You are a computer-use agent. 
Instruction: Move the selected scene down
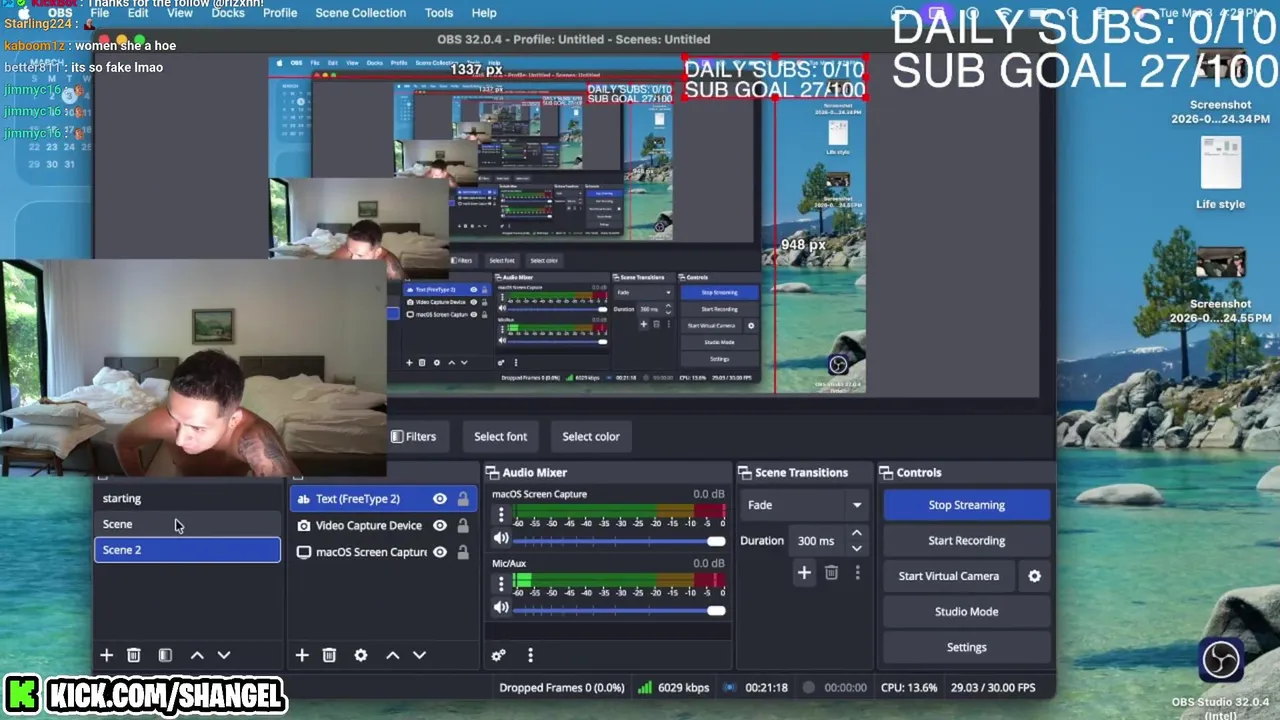tap(224, 655)
